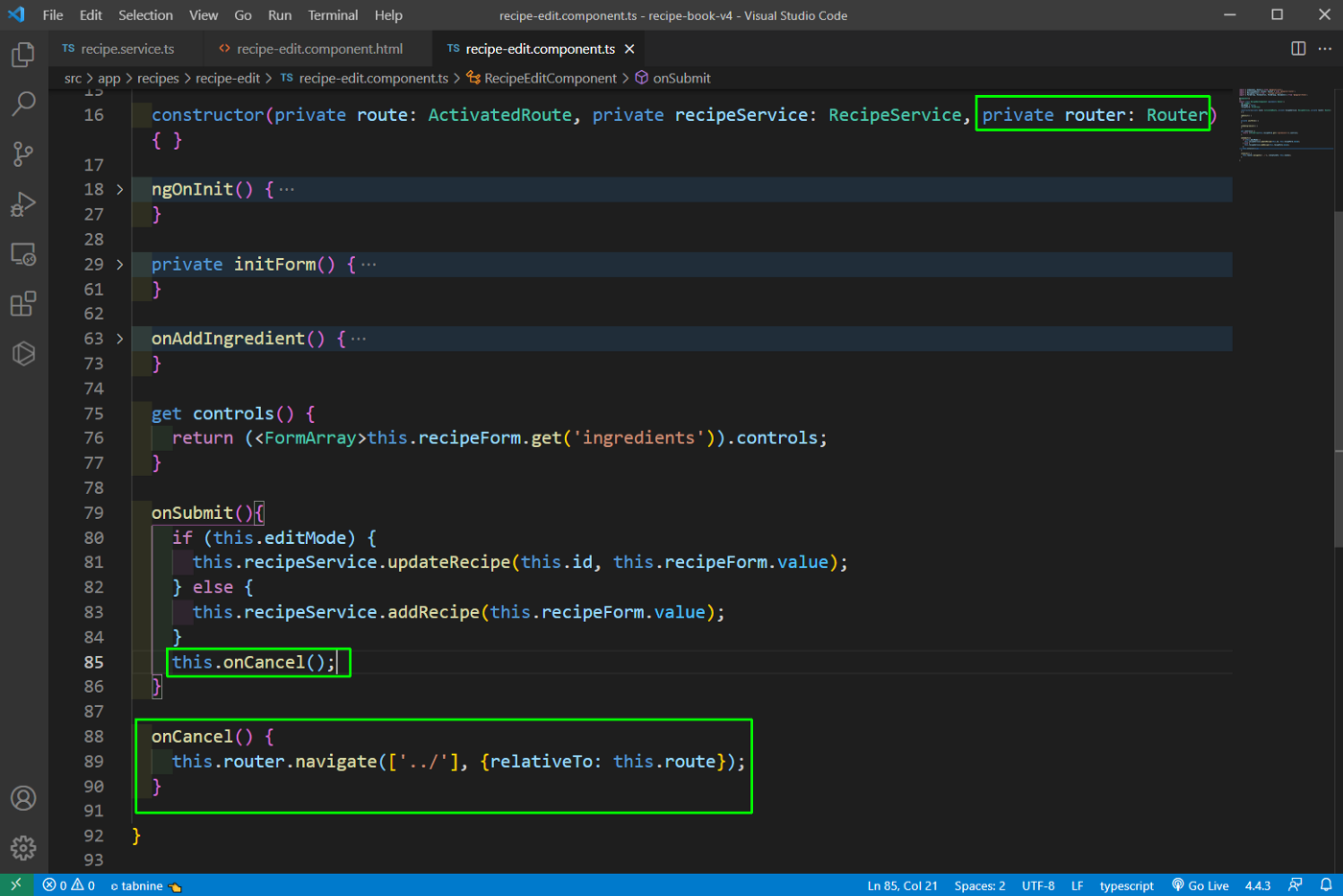Expand the folded ngOnInit block
This screenshot has width=1343, height=896.
(x=120, y=189)
